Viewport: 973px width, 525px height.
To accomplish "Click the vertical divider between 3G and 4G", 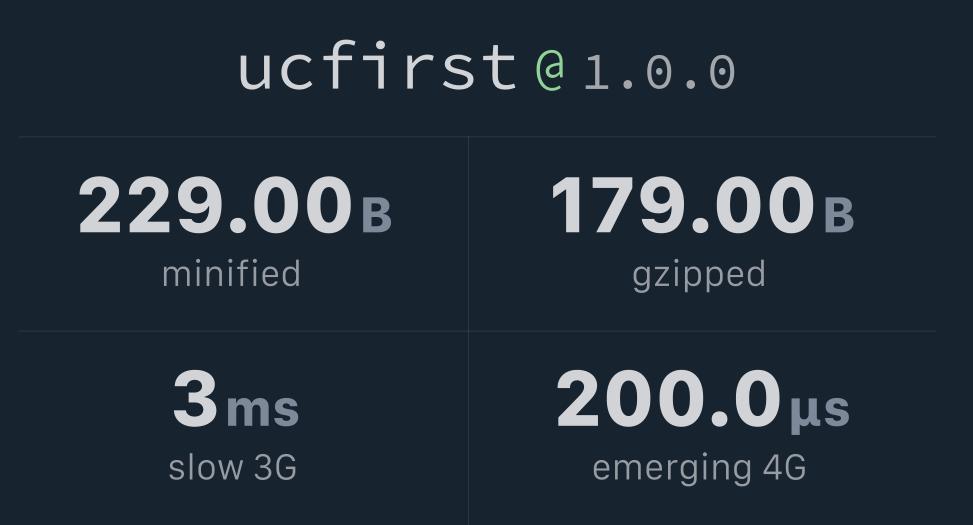I will 468,428.
